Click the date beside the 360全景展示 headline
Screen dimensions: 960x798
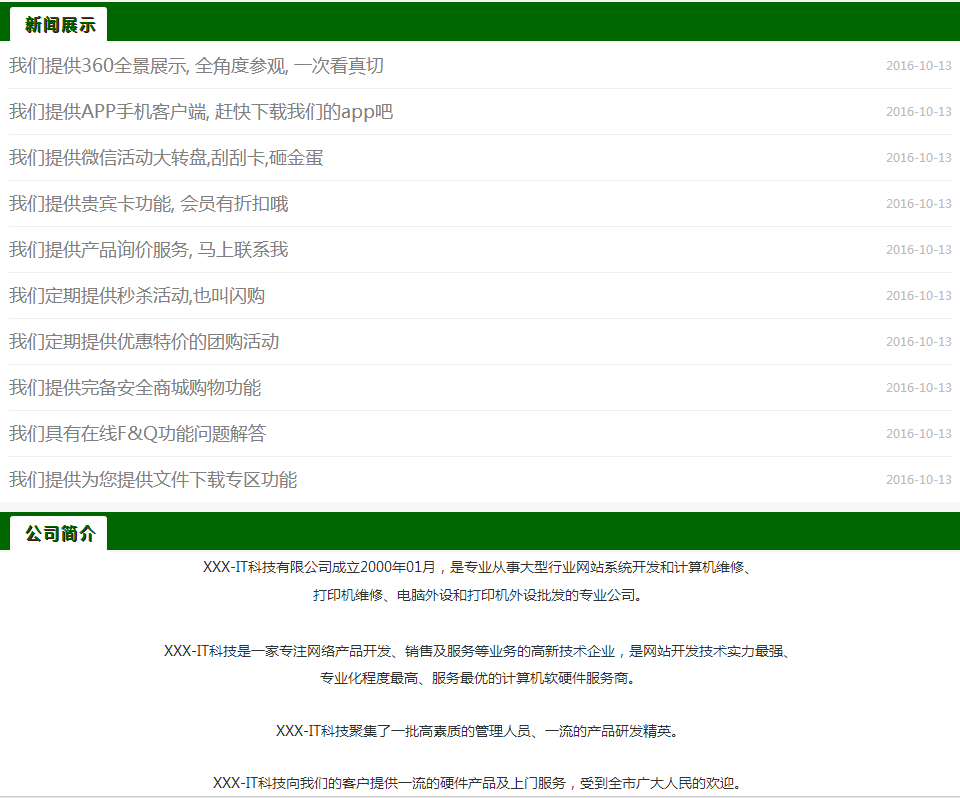click(x=918, y=66)
